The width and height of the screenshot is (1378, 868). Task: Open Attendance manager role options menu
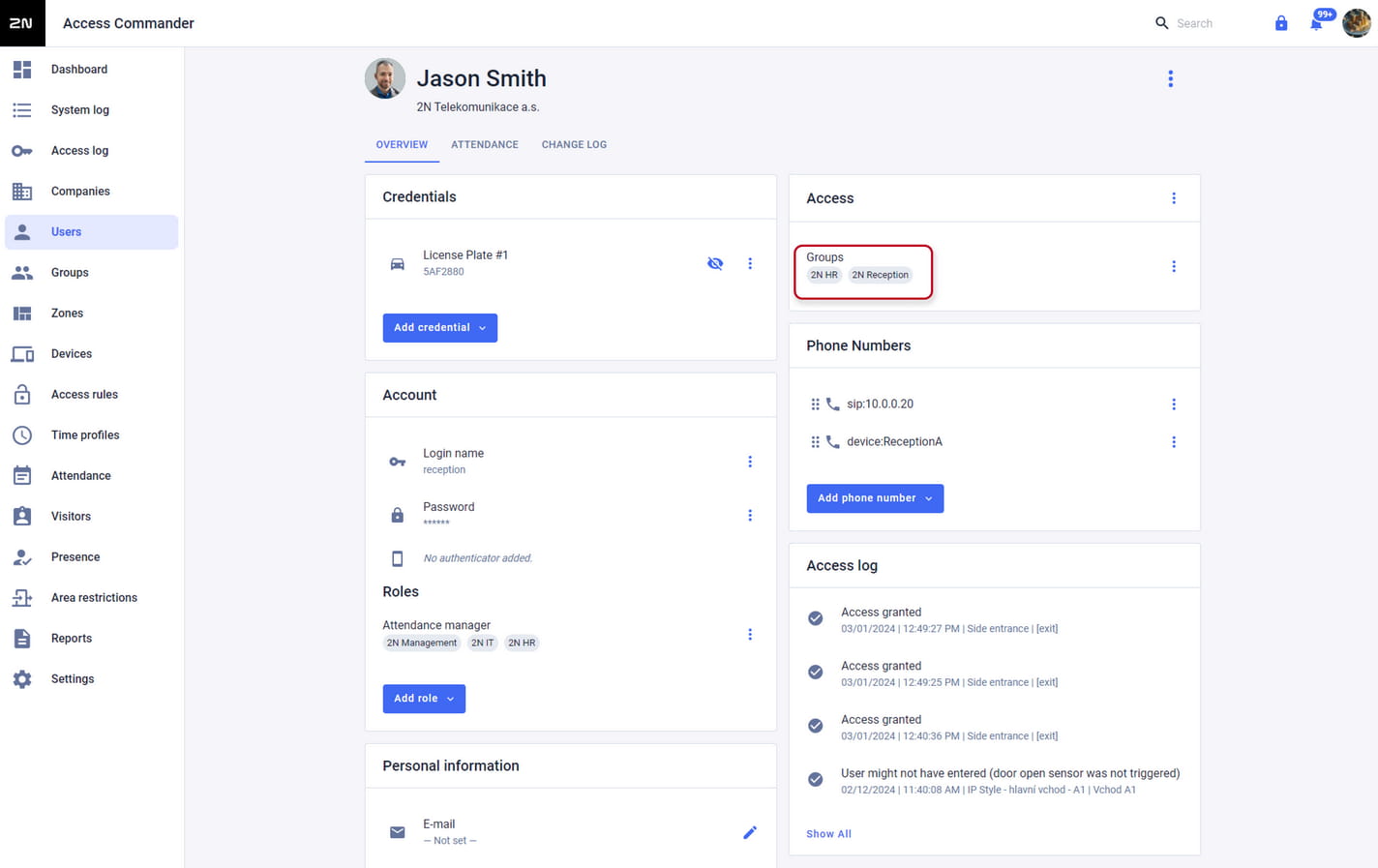coord(750,635)
